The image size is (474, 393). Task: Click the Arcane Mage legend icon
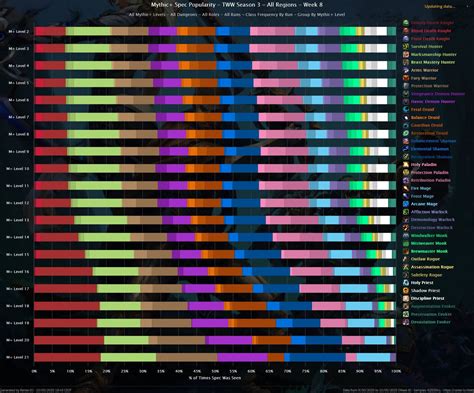click(x=406, y=204)
